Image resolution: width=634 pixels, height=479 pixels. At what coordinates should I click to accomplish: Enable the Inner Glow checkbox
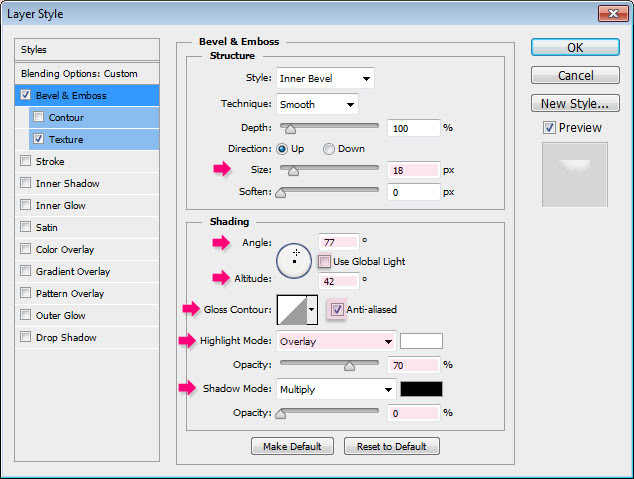point(25,205)
